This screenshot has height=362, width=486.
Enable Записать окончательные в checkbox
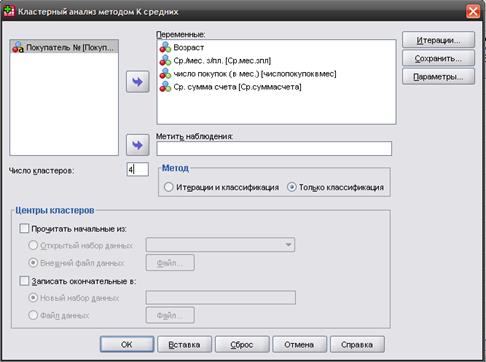coord(24,281)
